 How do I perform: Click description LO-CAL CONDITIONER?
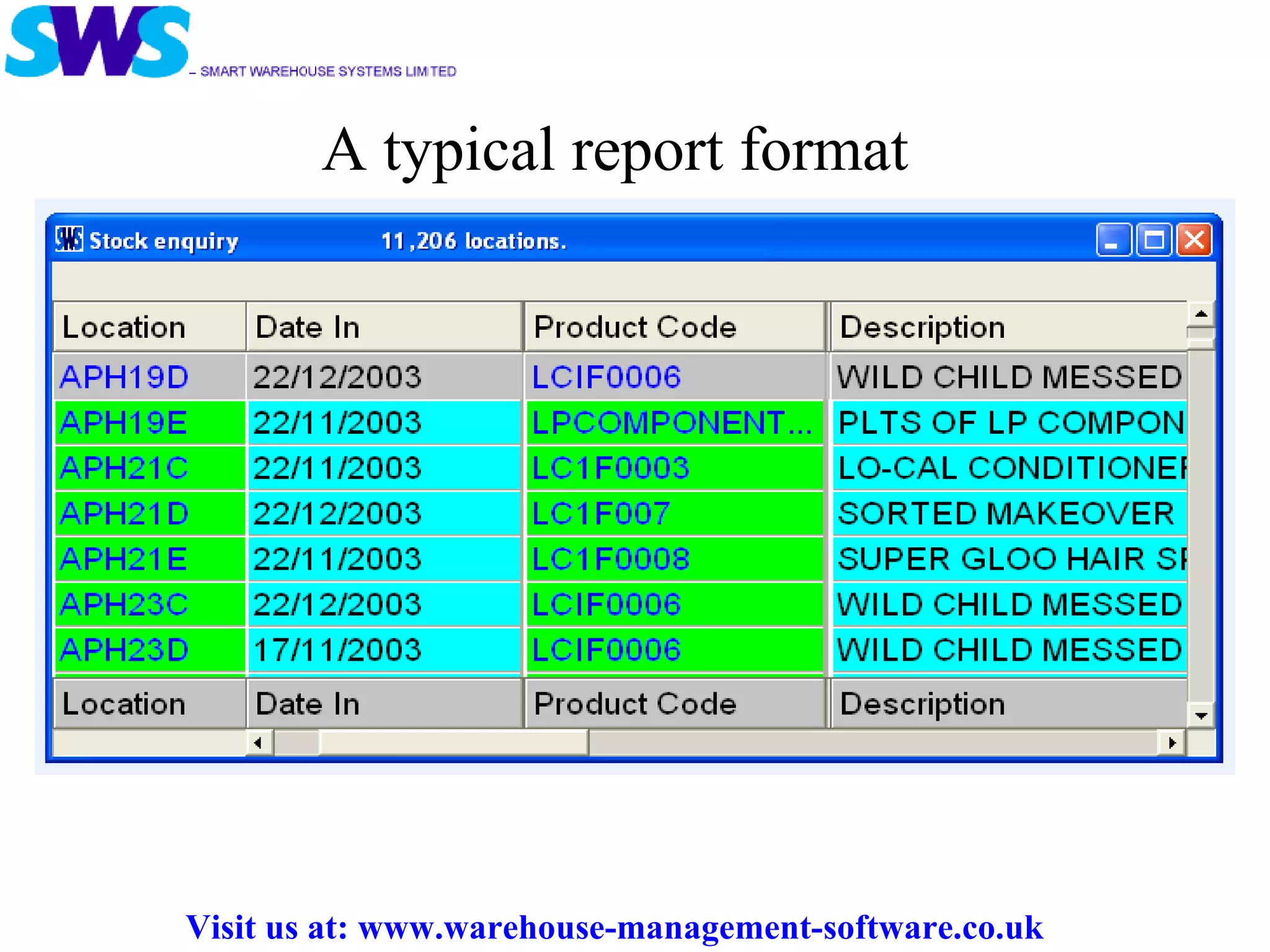(x=1009, y=468)
